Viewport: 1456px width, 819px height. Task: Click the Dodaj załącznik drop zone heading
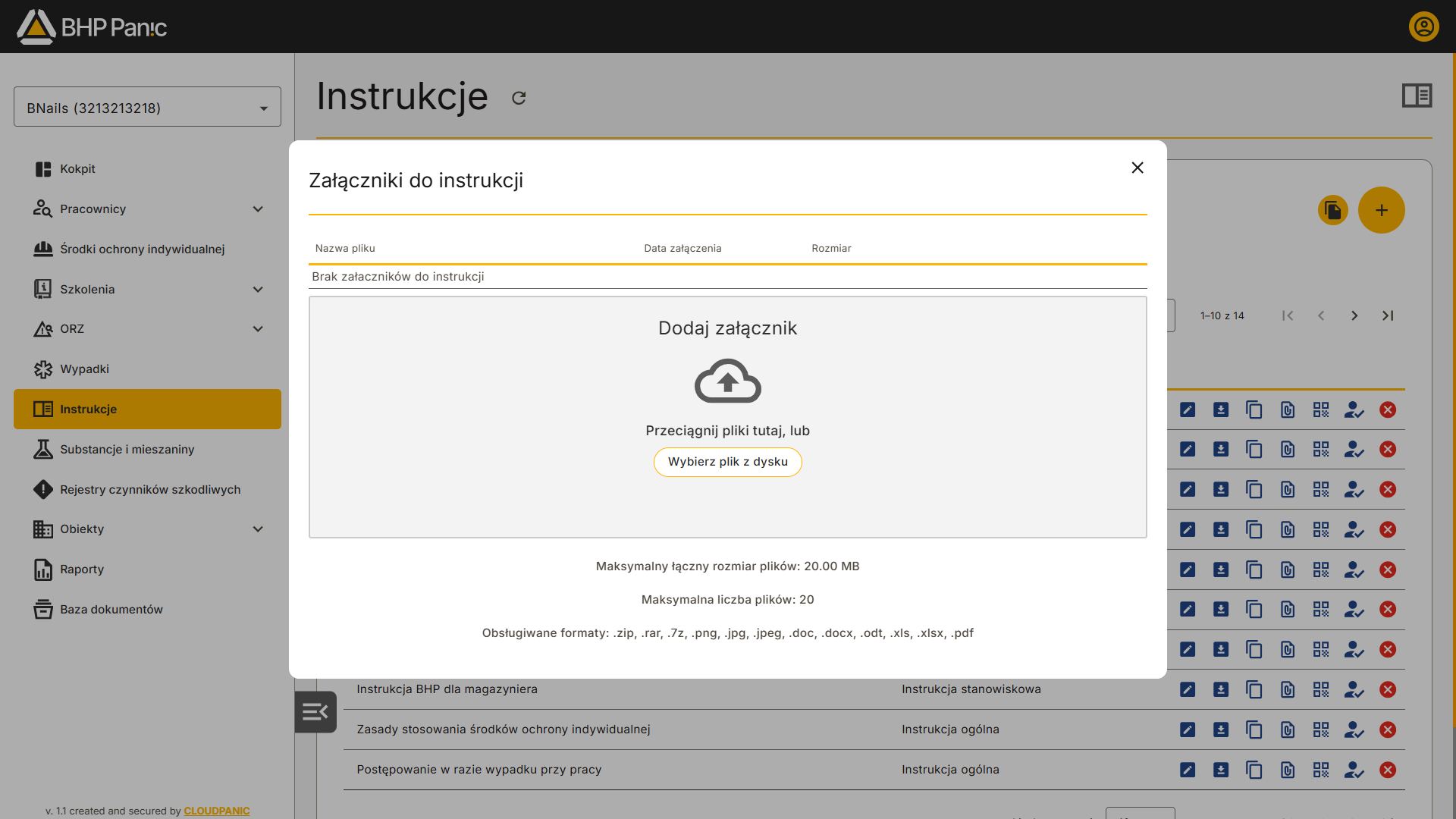point(728,328)
